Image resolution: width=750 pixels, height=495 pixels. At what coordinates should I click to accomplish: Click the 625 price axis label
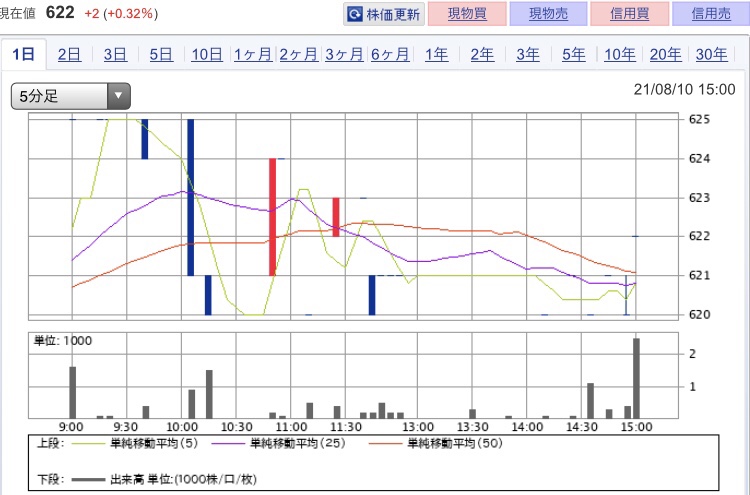click(x=699, y=119)
